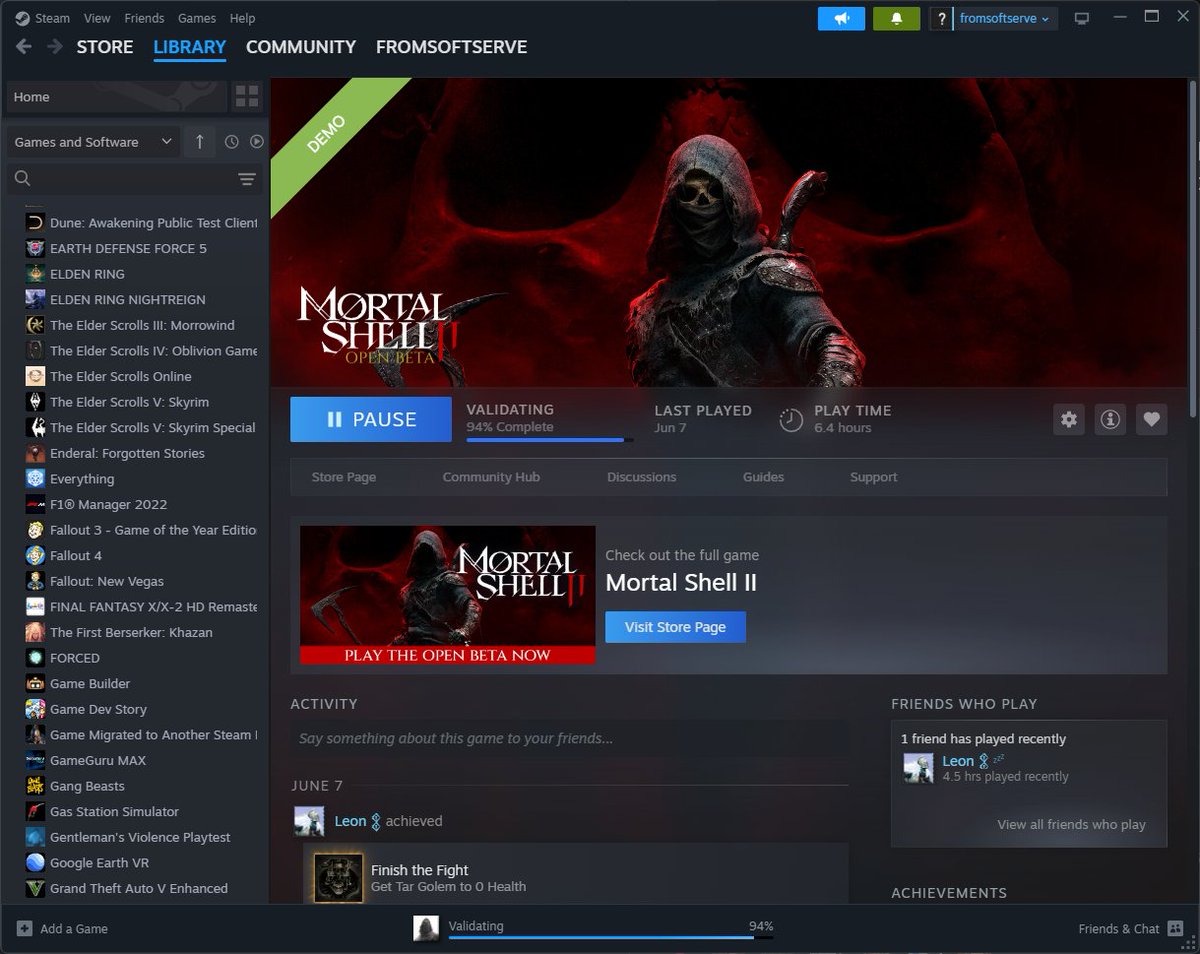This screenshot has width=1200, height=954.
Task: Click the main page vertical scrollbar
Action: click(x=1194, y=250)
